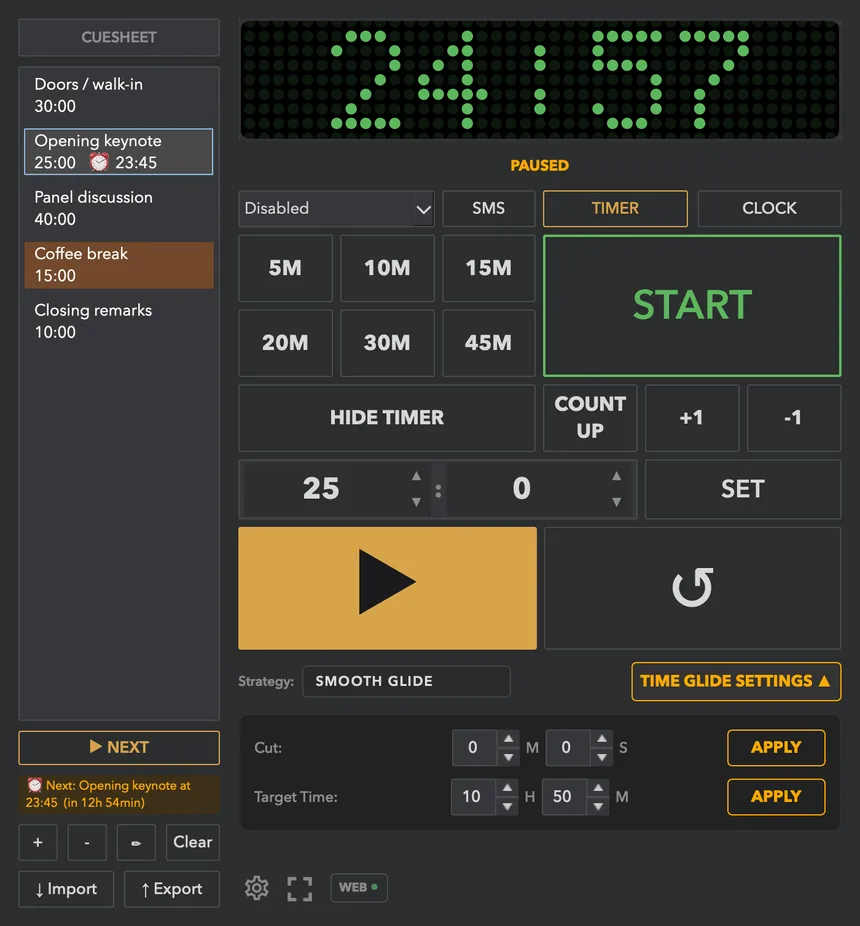Decrease Cut minutes with down arrow
This screenshot has height=926, width=860.
509,757
